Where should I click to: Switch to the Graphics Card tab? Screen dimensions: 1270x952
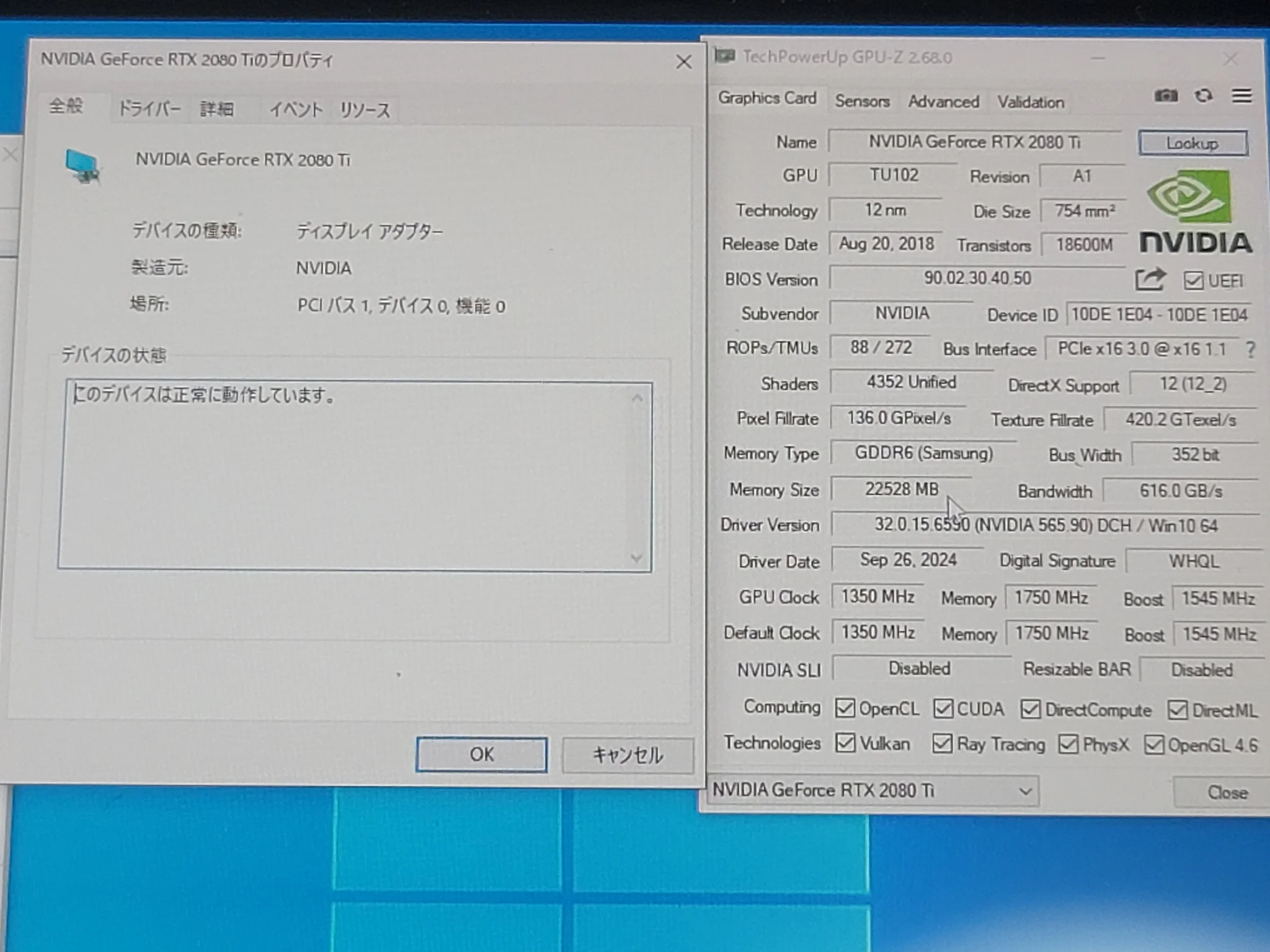(767, 99)
